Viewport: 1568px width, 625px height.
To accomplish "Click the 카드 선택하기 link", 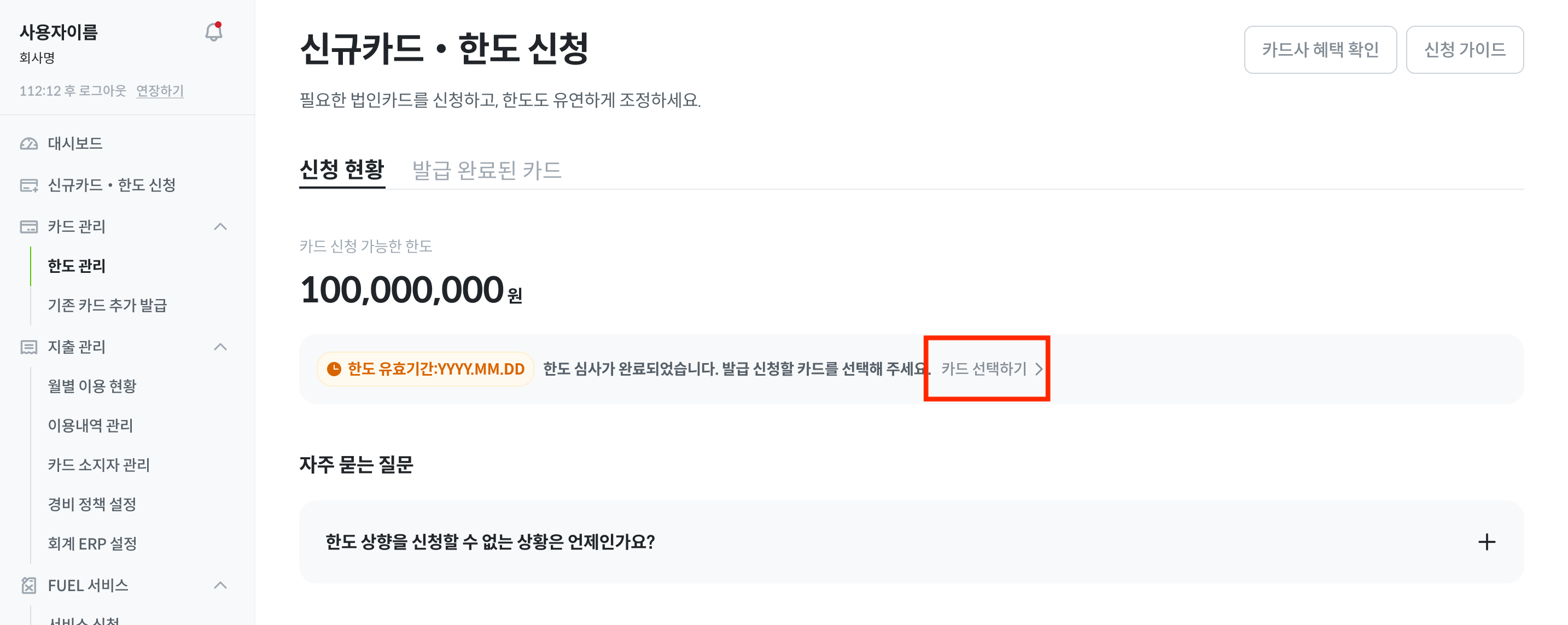I will pos(991,369).
